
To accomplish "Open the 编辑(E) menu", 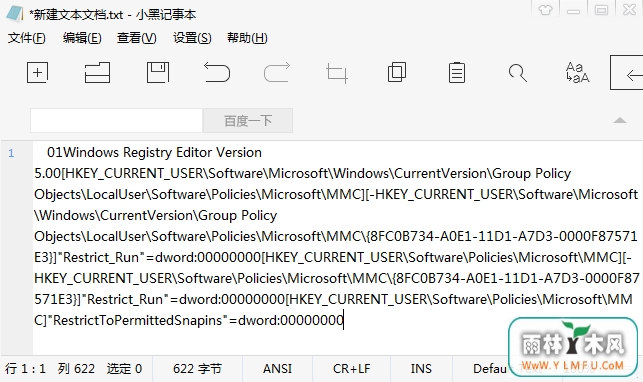I will coord(82,38).
